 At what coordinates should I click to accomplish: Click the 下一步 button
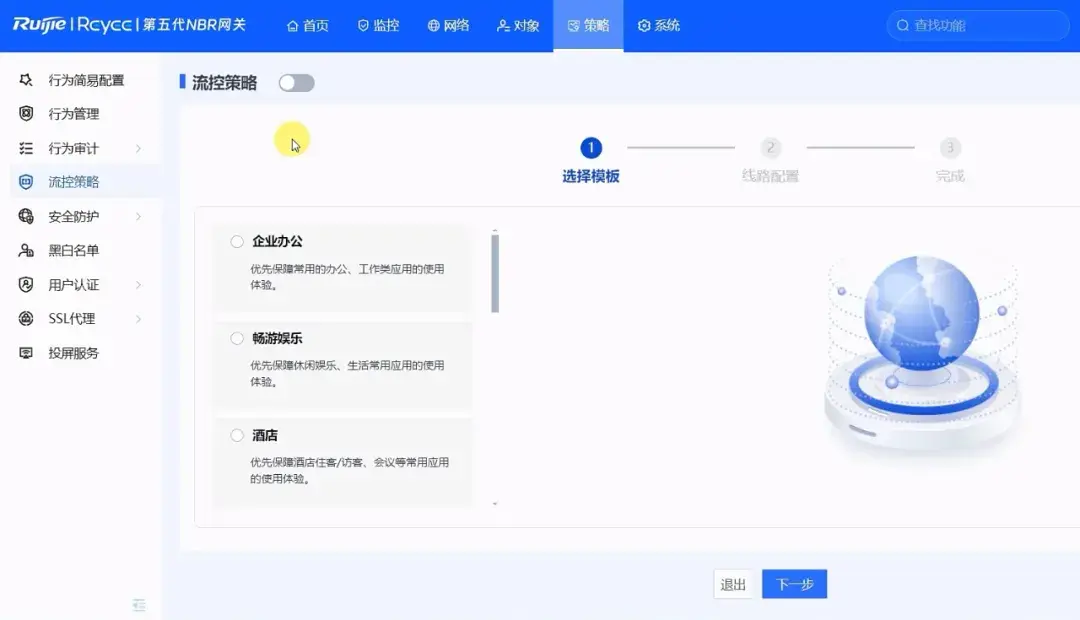(x=794, y=583)
